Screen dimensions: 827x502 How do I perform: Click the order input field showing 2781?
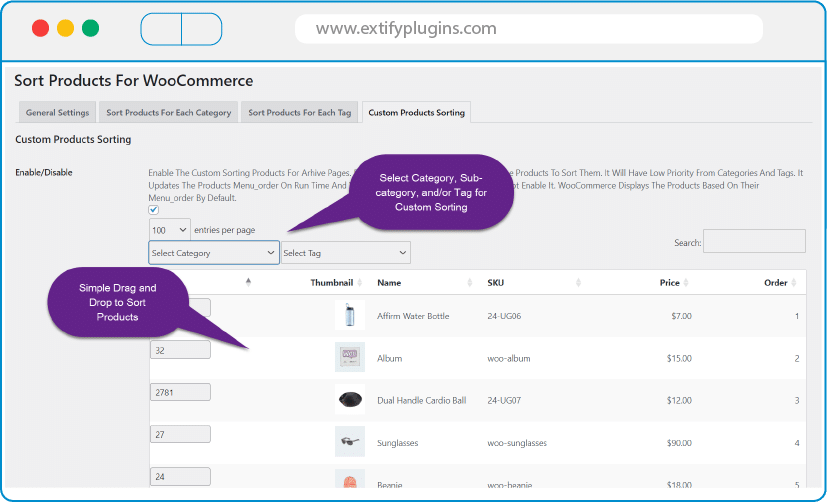[x=180, y=392]
